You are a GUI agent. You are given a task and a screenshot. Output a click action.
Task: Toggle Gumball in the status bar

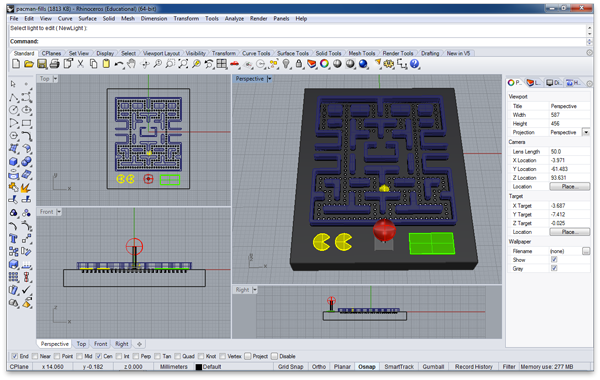point(433,367)
